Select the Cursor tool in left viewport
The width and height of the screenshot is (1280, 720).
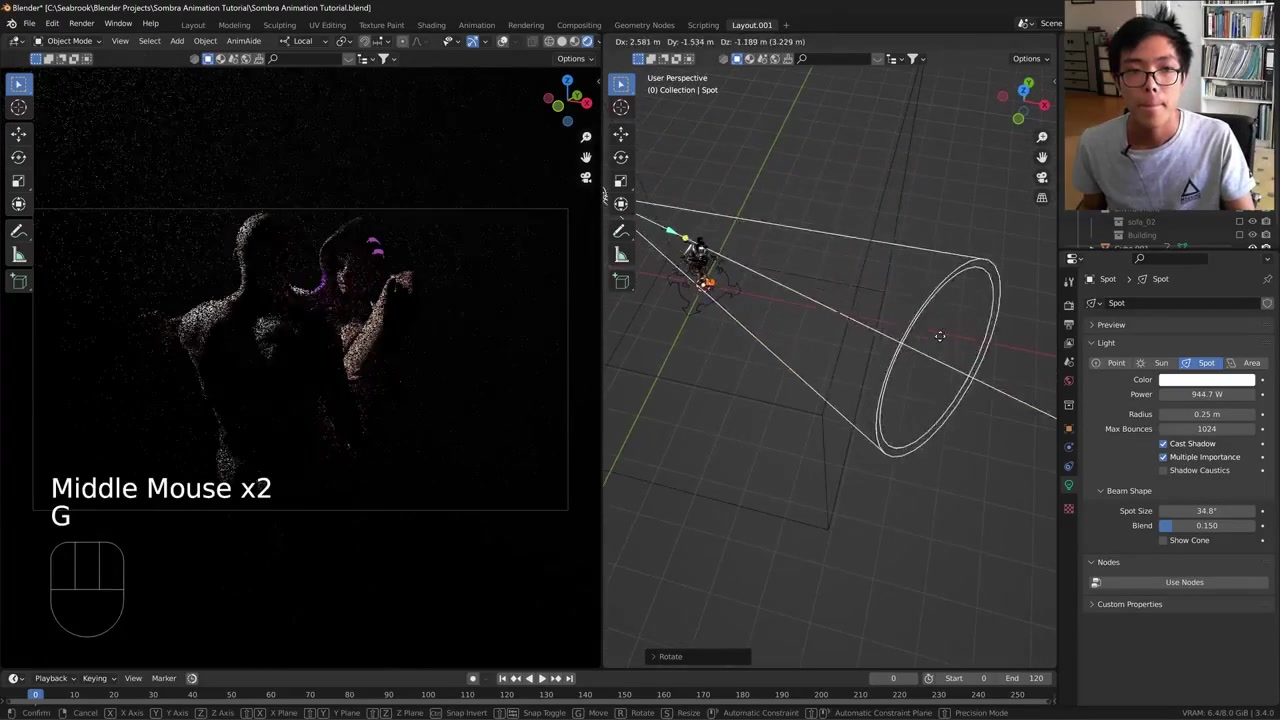[19, 108]
